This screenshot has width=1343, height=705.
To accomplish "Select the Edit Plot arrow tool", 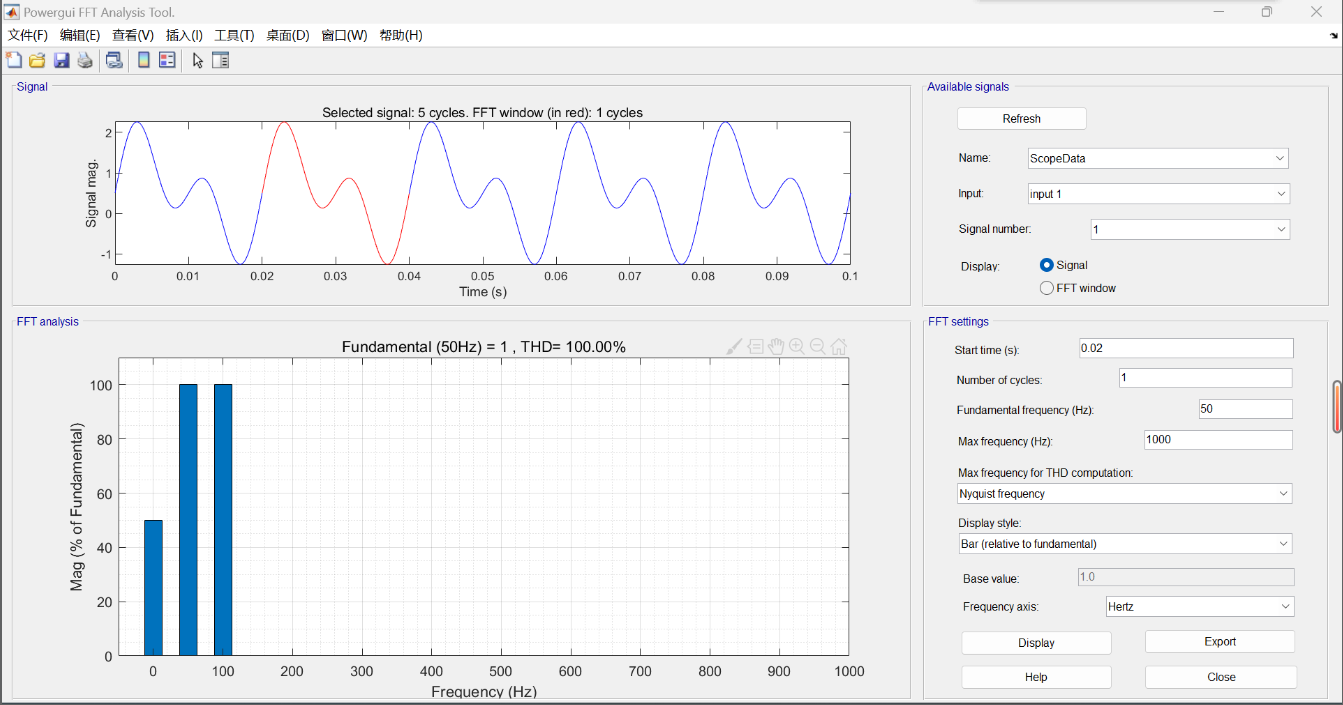I will click(197, 60).
